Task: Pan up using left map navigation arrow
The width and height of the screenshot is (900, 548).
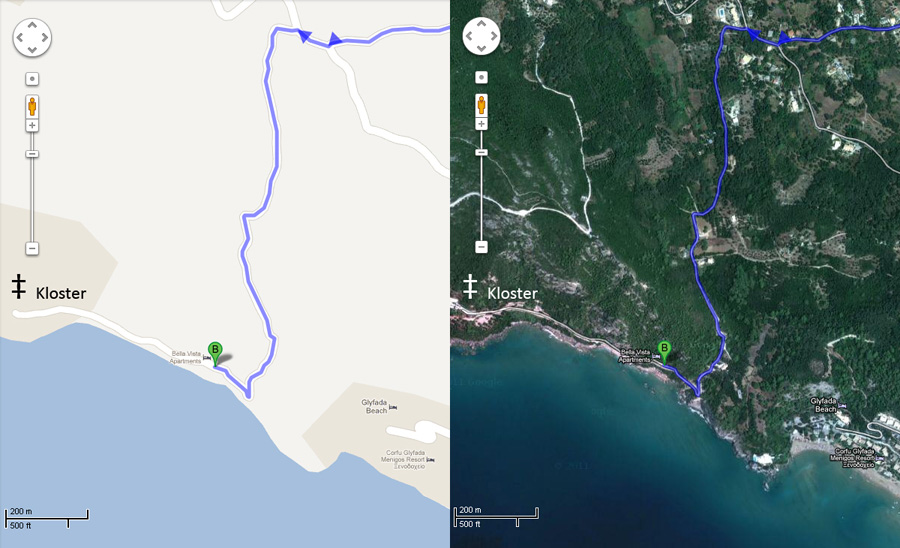Action: click(x=32, y=25)
